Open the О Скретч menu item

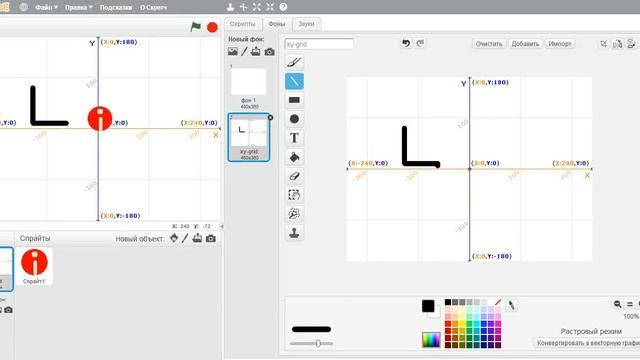(153, 7)
